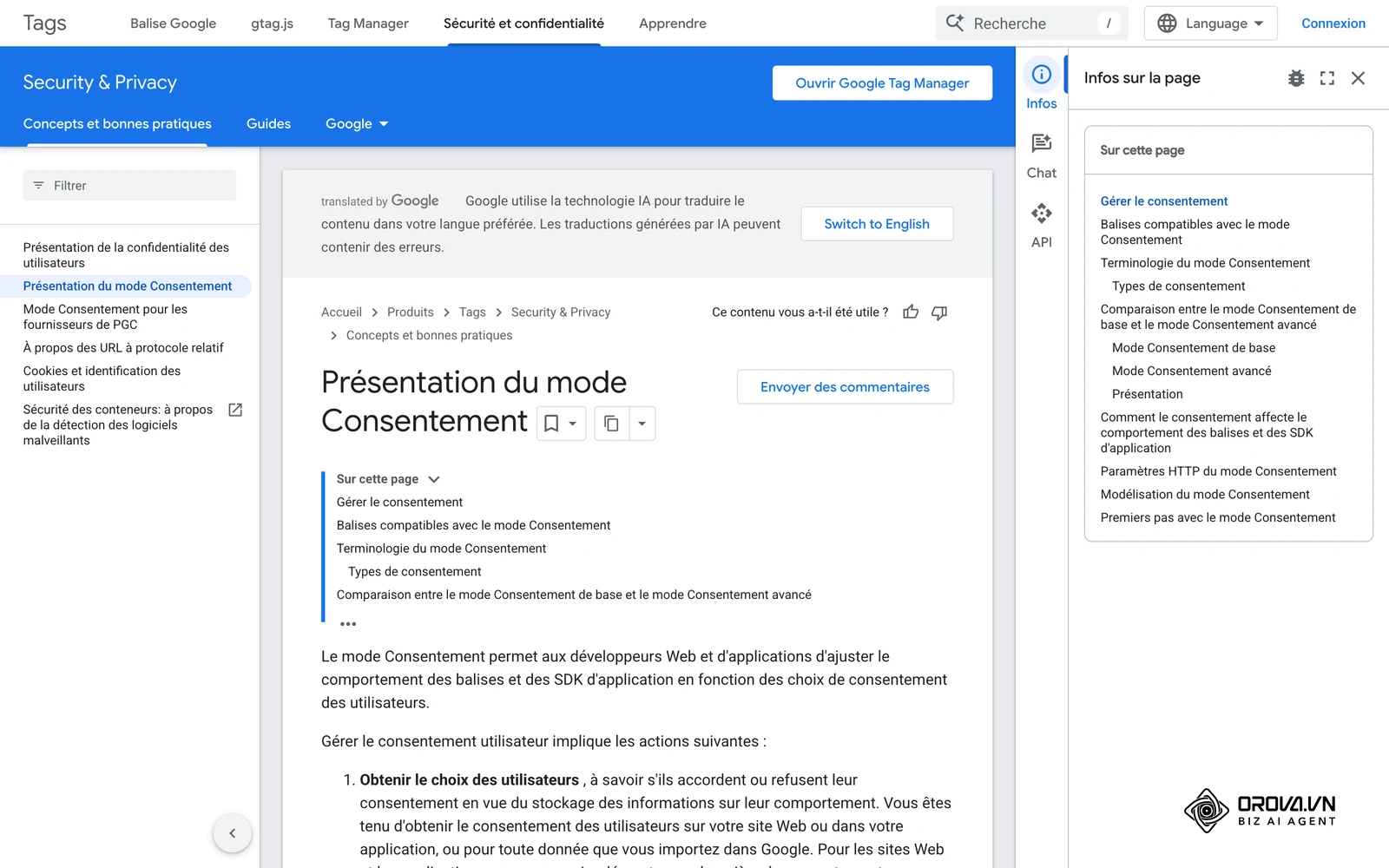Viewport: 1389px width, 868px height.
Task: Click the Accueil breadcrumb link
Action: click(x=341, y=312)
